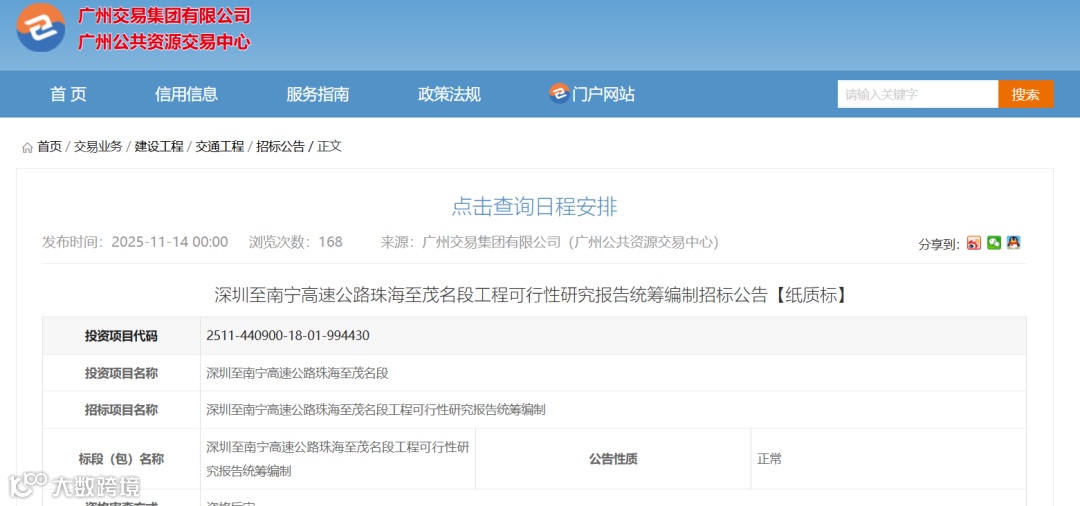
Task: Go to 交通工程 breadcrumb link
Action: (x=220, y=147)
